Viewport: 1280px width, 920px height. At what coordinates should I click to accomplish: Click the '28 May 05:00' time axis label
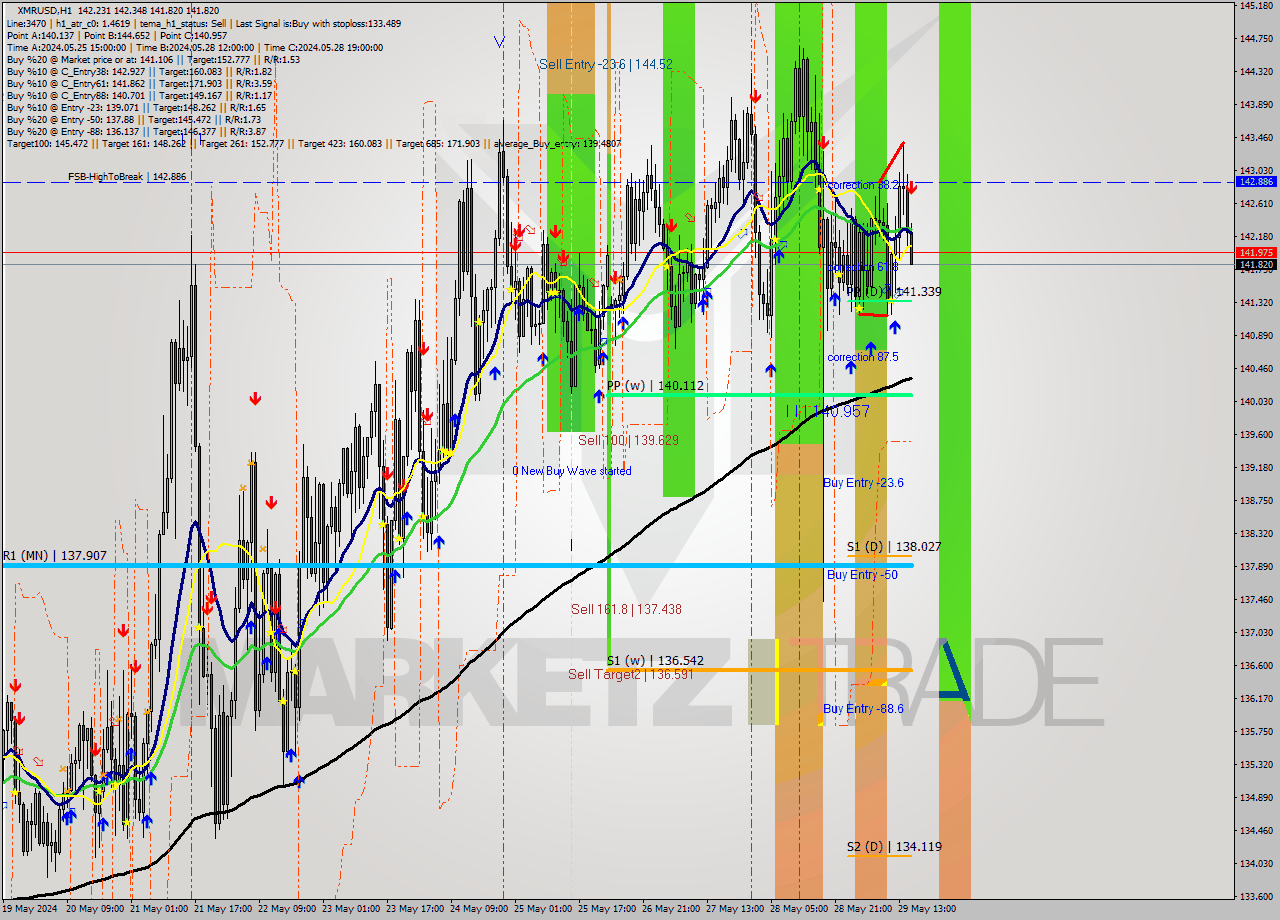coord(800,909)
